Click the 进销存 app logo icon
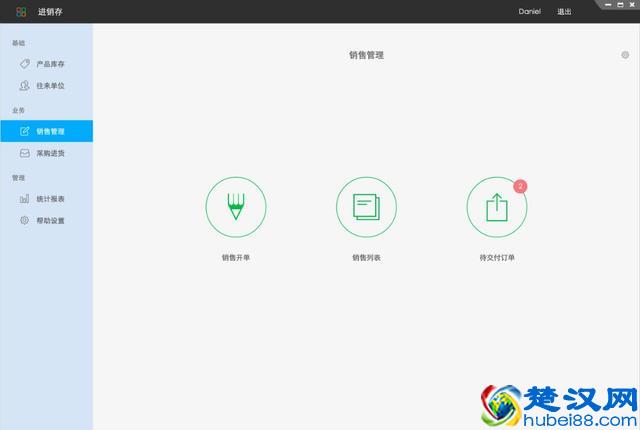 click(21, 12)
